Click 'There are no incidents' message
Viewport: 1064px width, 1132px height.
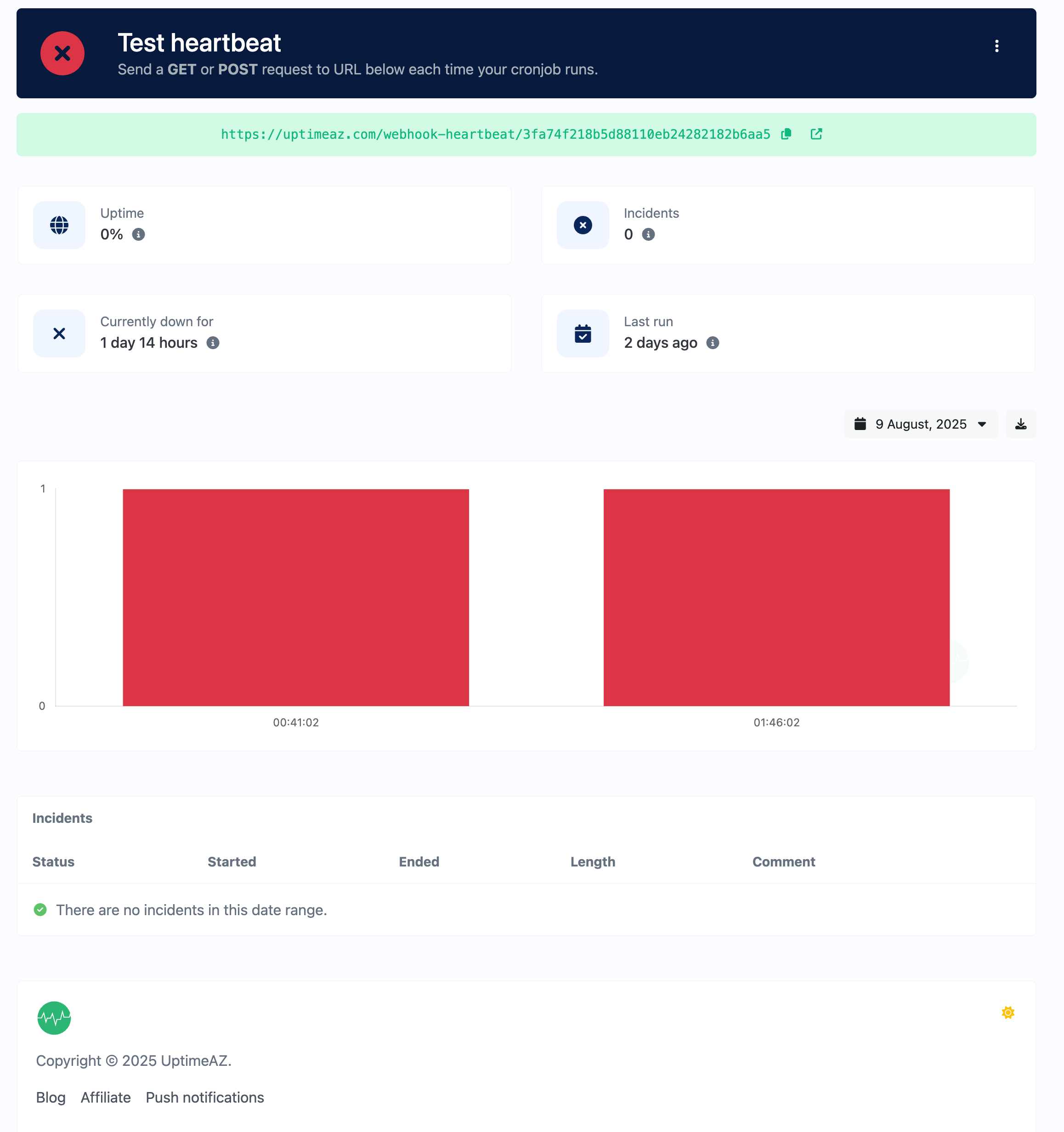pyautogui.click(x=192, y=910)
